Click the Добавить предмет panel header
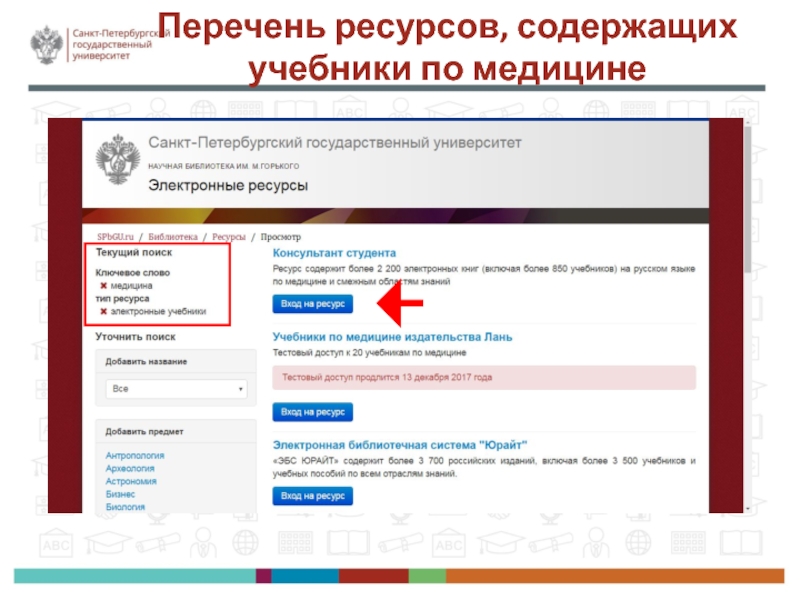Viewport: 800px width, 600px height. [x=177, y=432]
